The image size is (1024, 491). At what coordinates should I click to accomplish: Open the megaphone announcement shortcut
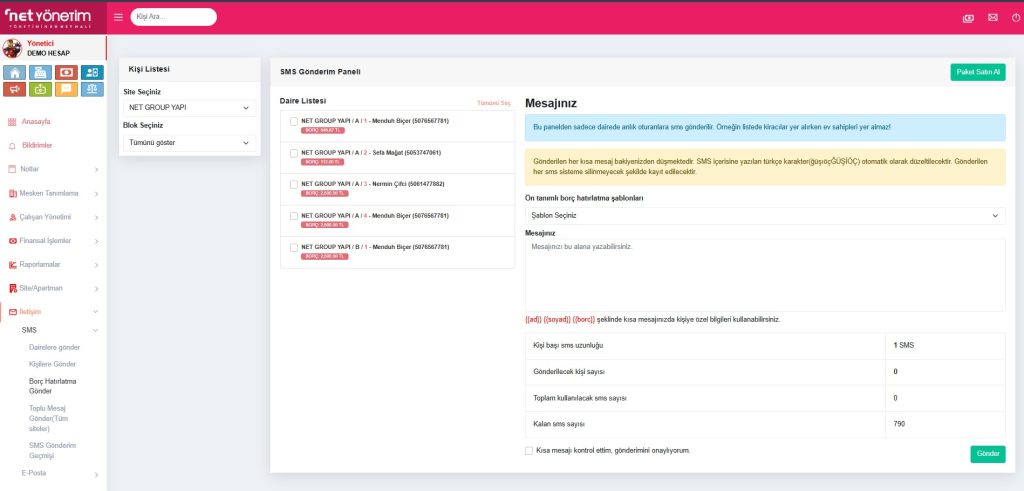(14, 89)
